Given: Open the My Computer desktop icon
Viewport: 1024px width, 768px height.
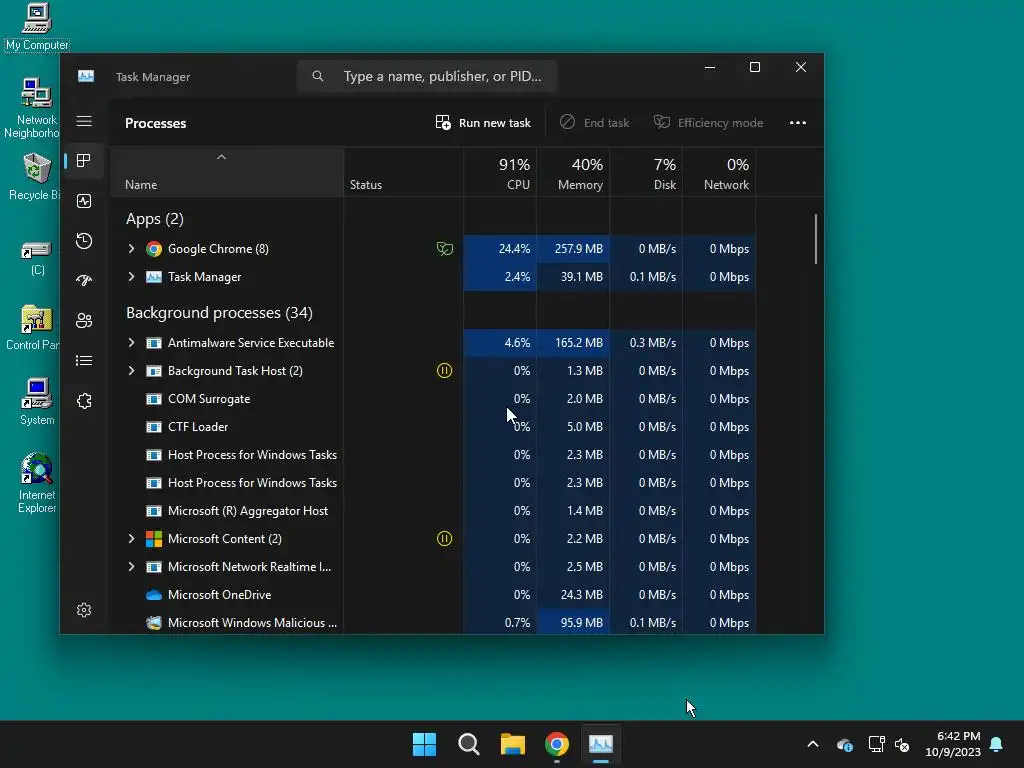Looking at the screenshot, I should point(37,28).
